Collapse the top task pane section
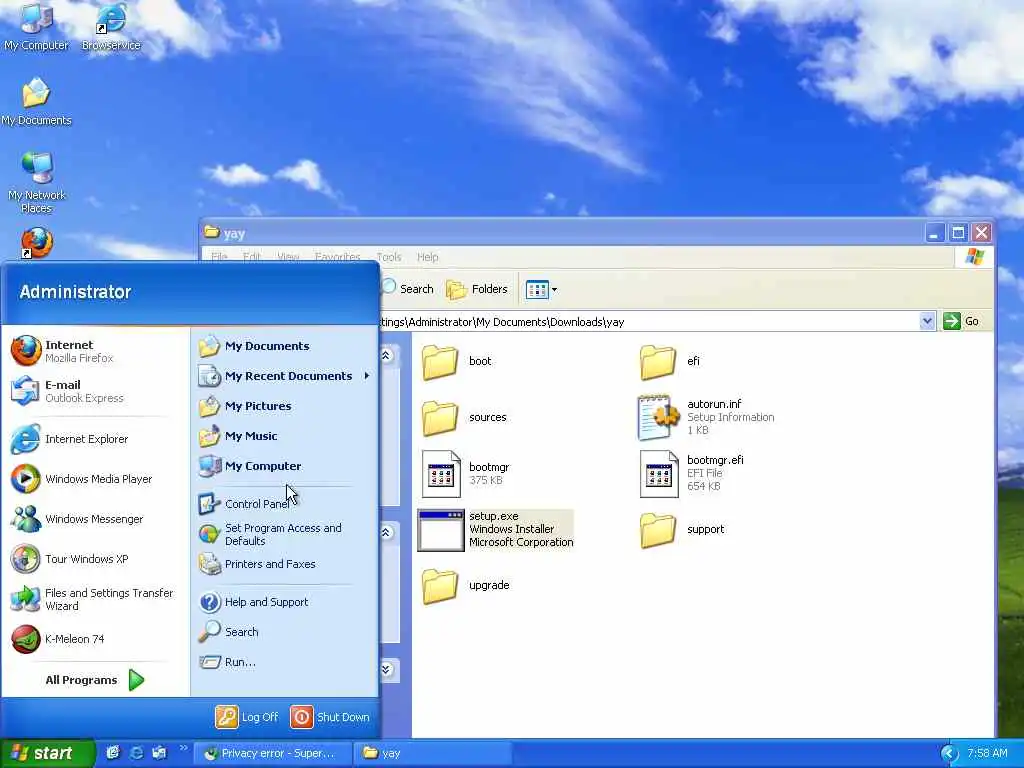Image resolution: width=1024 pixels, height=768 pixels. 386,356
